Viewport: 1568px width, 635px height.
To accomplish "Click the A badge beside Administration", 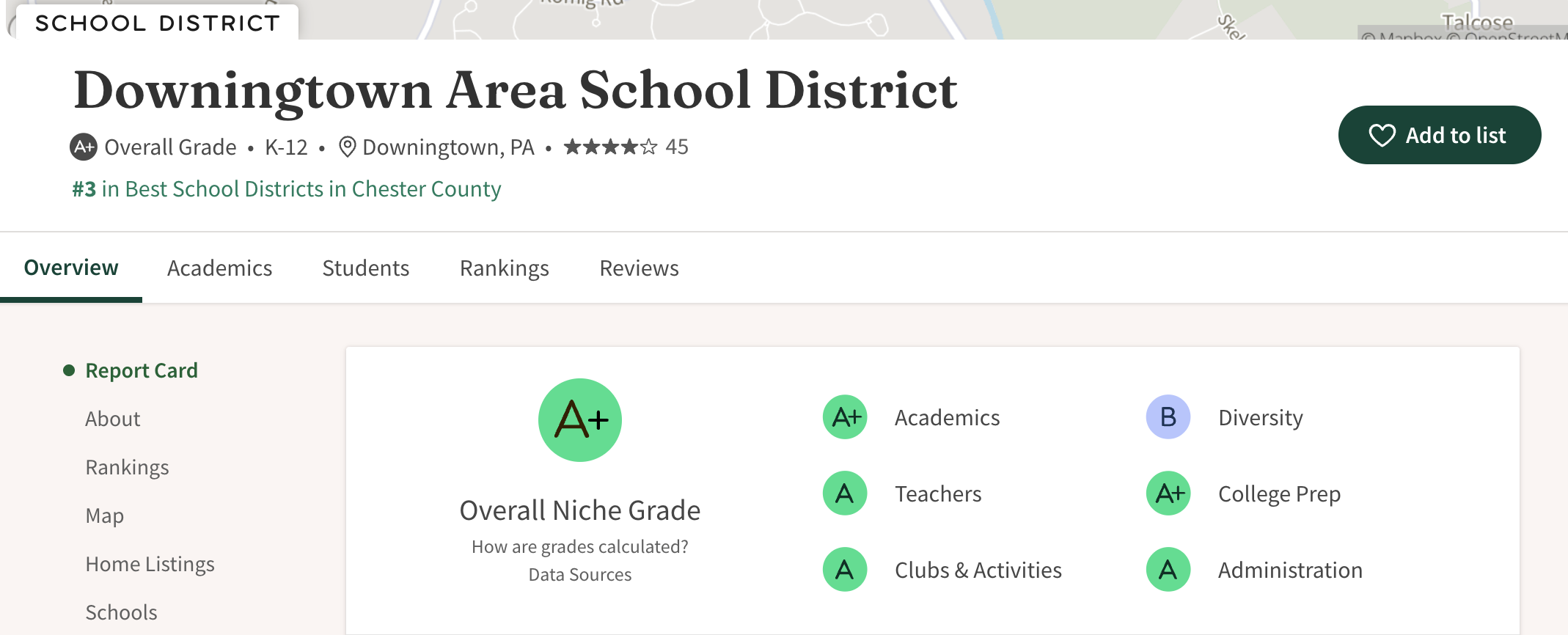I will (x=1168, y=570).
